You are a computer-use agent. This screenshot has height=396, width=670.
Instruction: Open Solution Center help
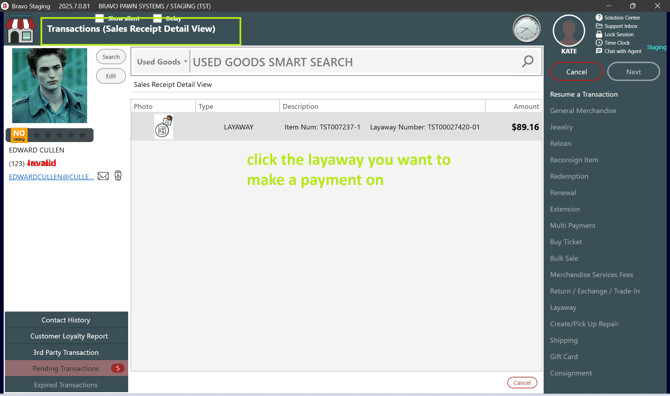point(618,18)
